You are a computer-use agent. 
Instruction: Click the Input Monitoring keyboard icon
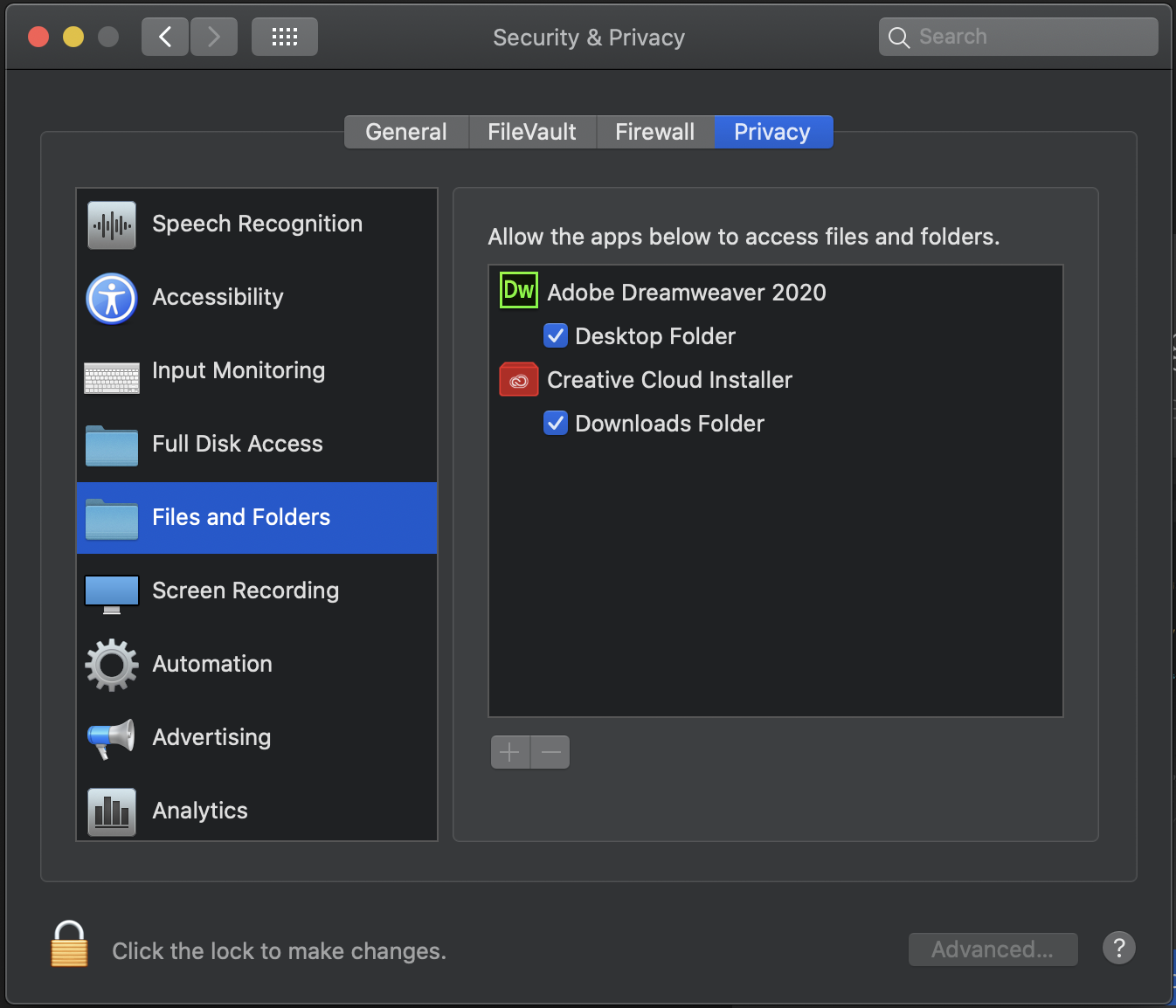click(x=111, y=376)
